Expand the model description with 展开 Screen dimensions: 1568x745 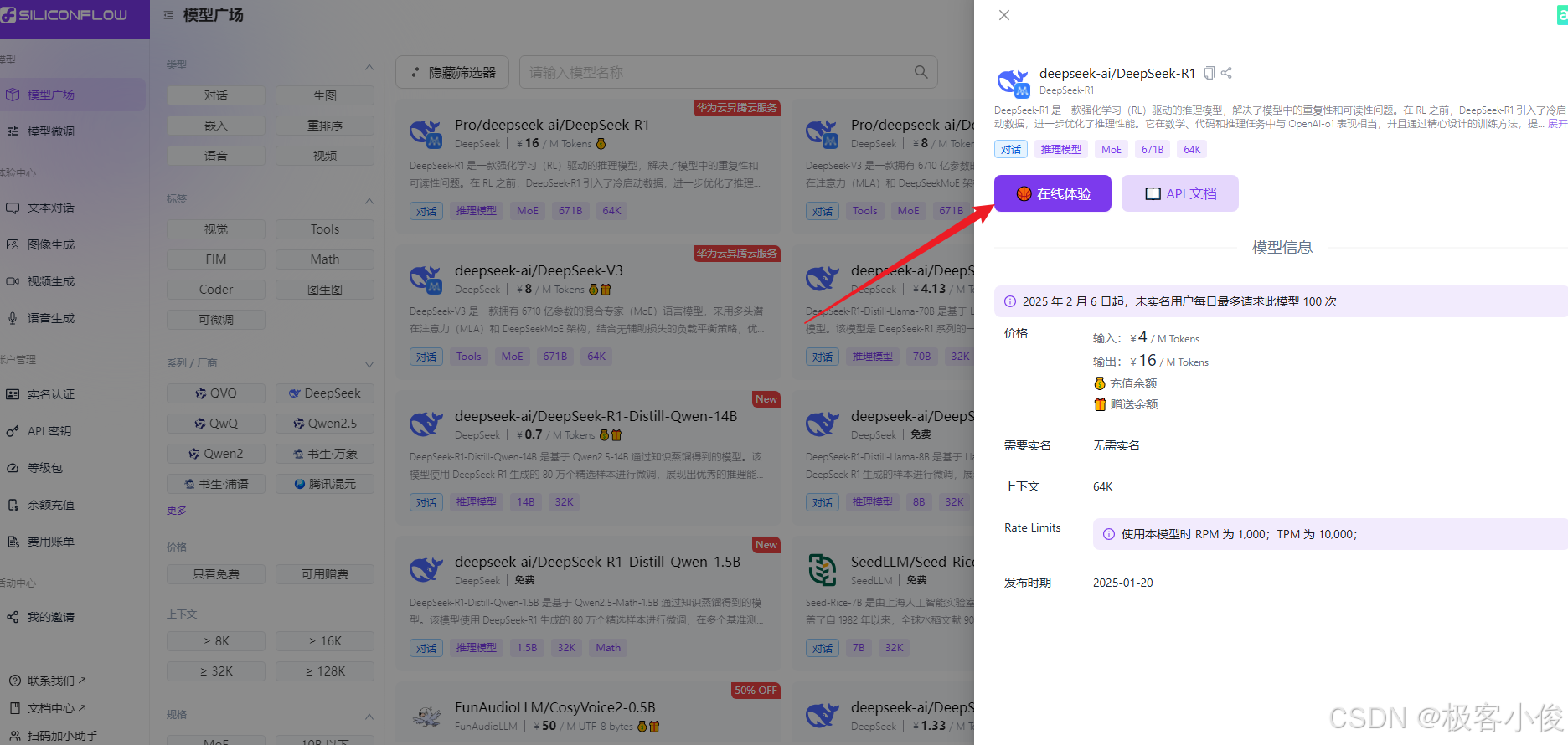point(1557,124)
